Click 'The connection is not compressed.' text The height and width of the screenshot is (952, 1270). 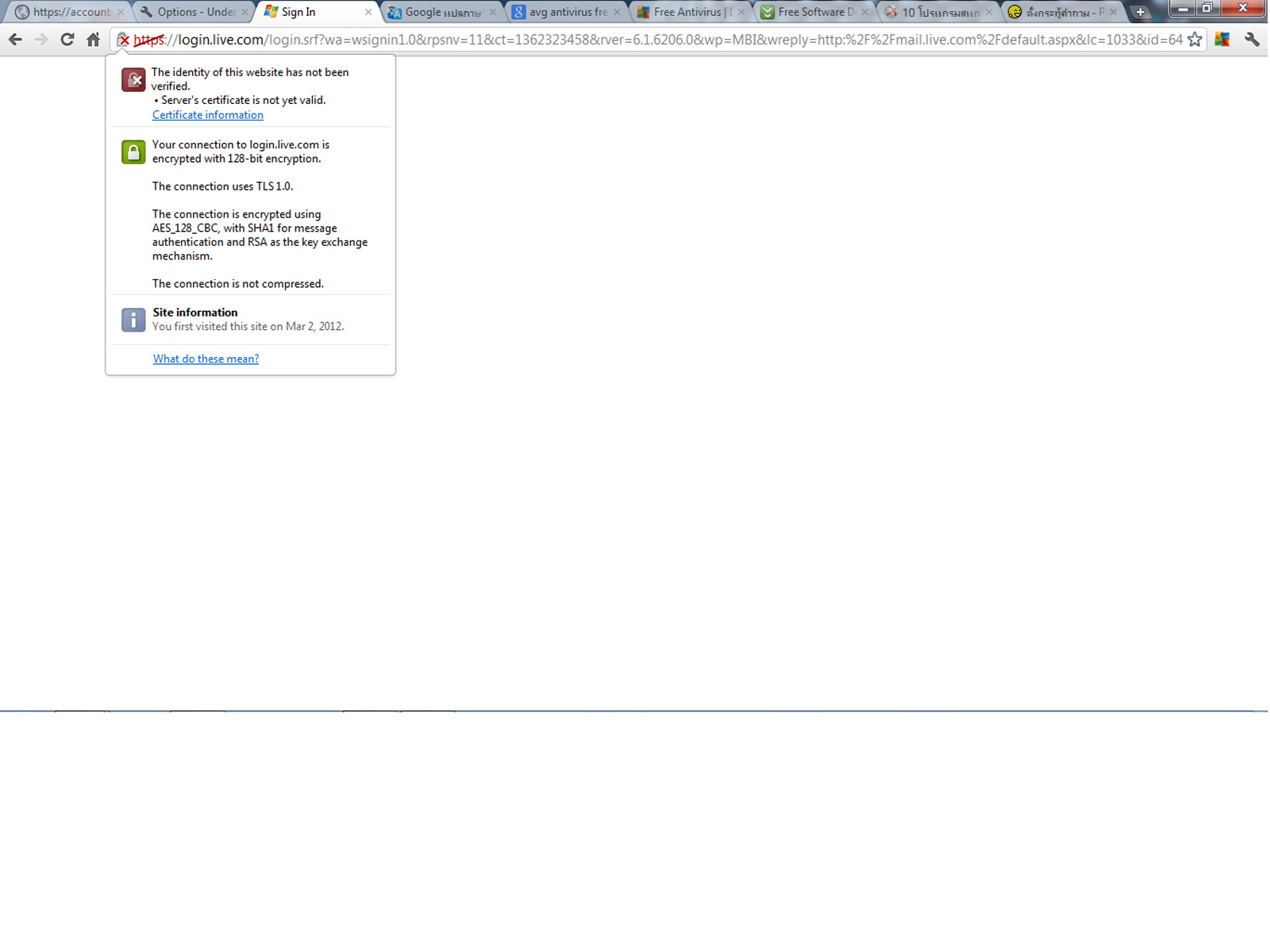[x=238, y=284]
